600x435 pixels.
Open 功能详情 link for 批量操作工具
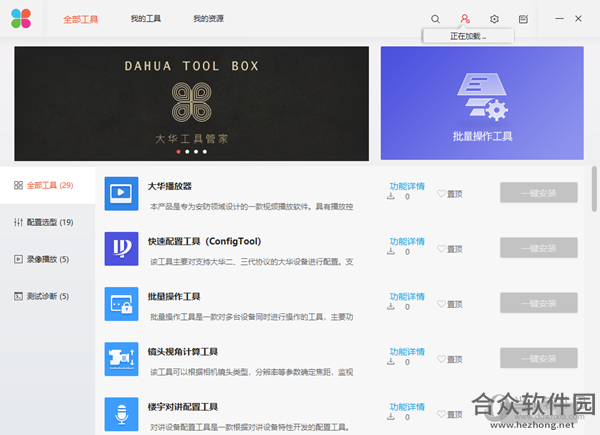click(407, 296)
